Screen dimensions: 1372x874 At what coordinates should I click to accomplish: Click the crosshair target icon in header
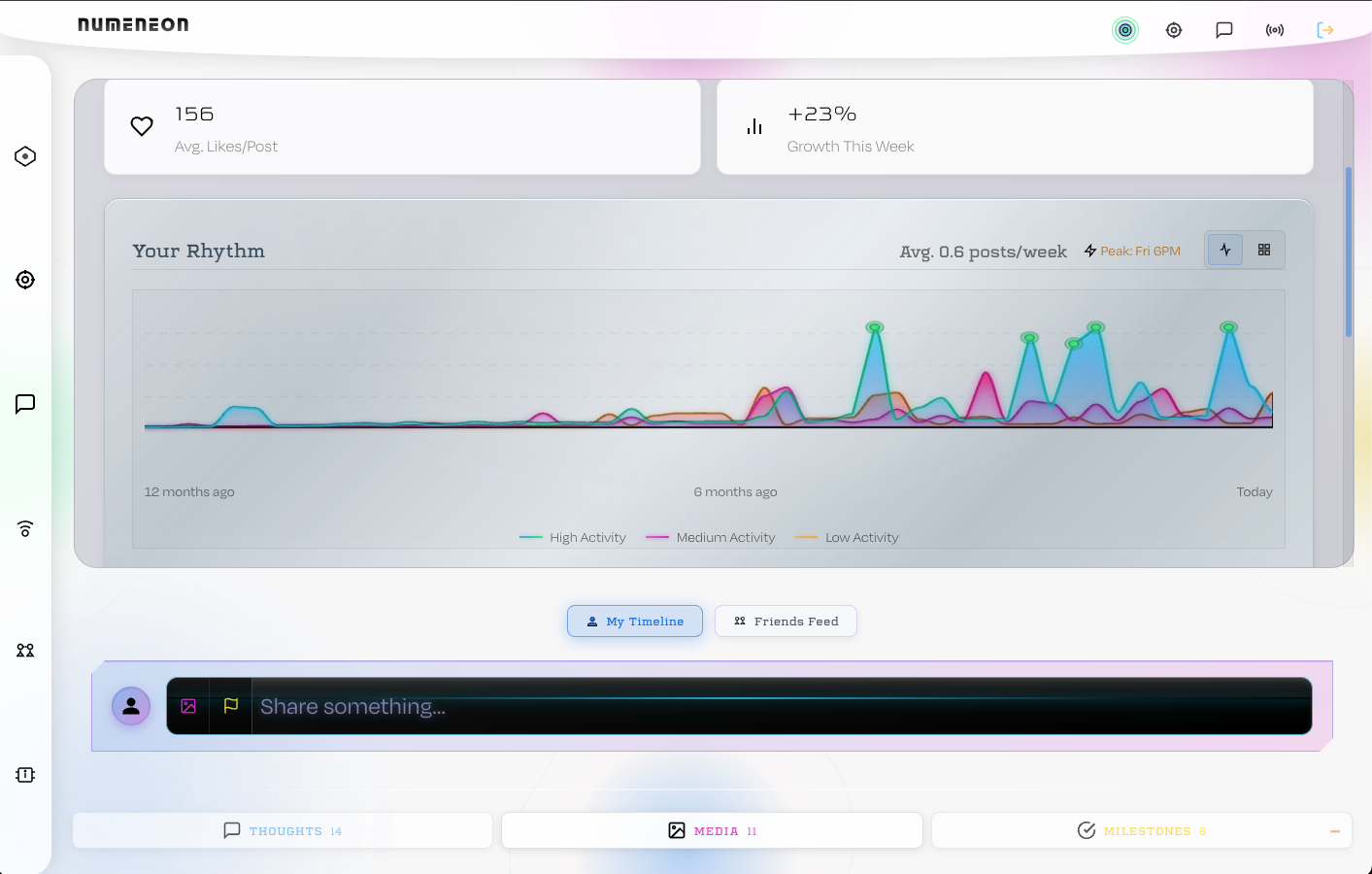[x=1174, y=30]
